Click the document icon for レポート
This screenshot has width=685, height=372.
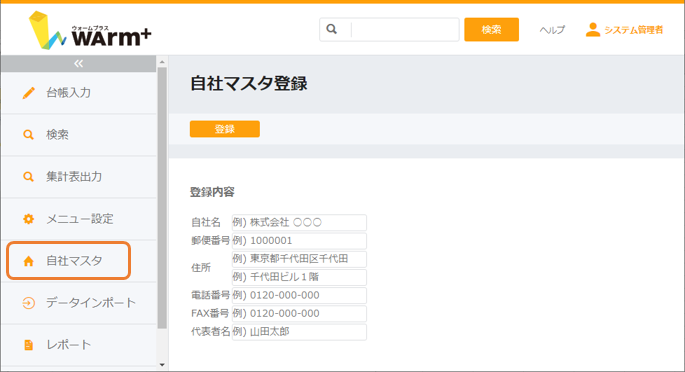(28, 345)
